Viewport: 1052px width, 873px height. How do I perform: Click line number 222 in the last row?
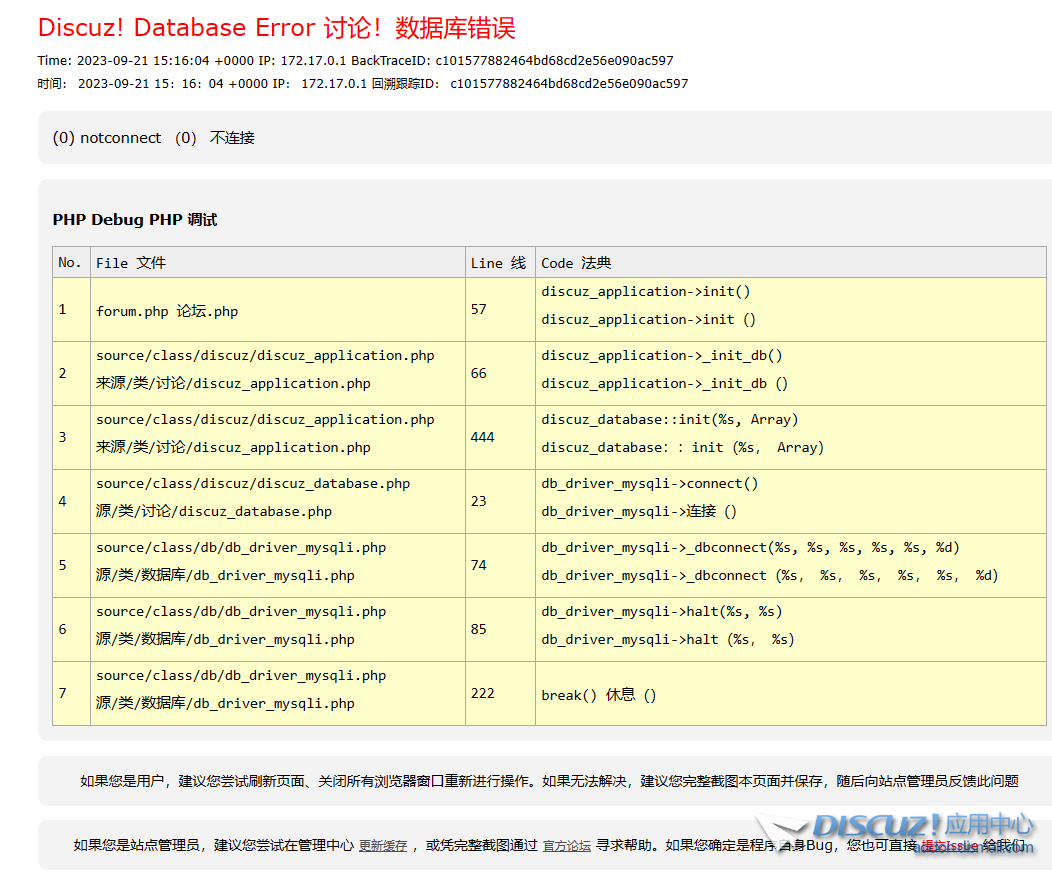(483, 693)
